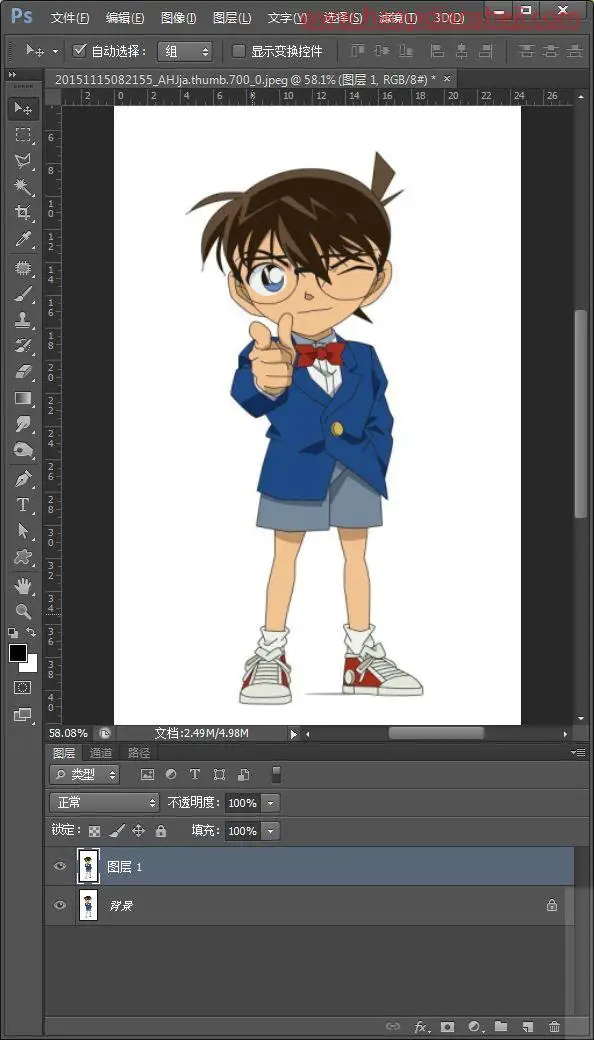Create a new layer
594x1040 pixels.
[x=528, y=1027]
